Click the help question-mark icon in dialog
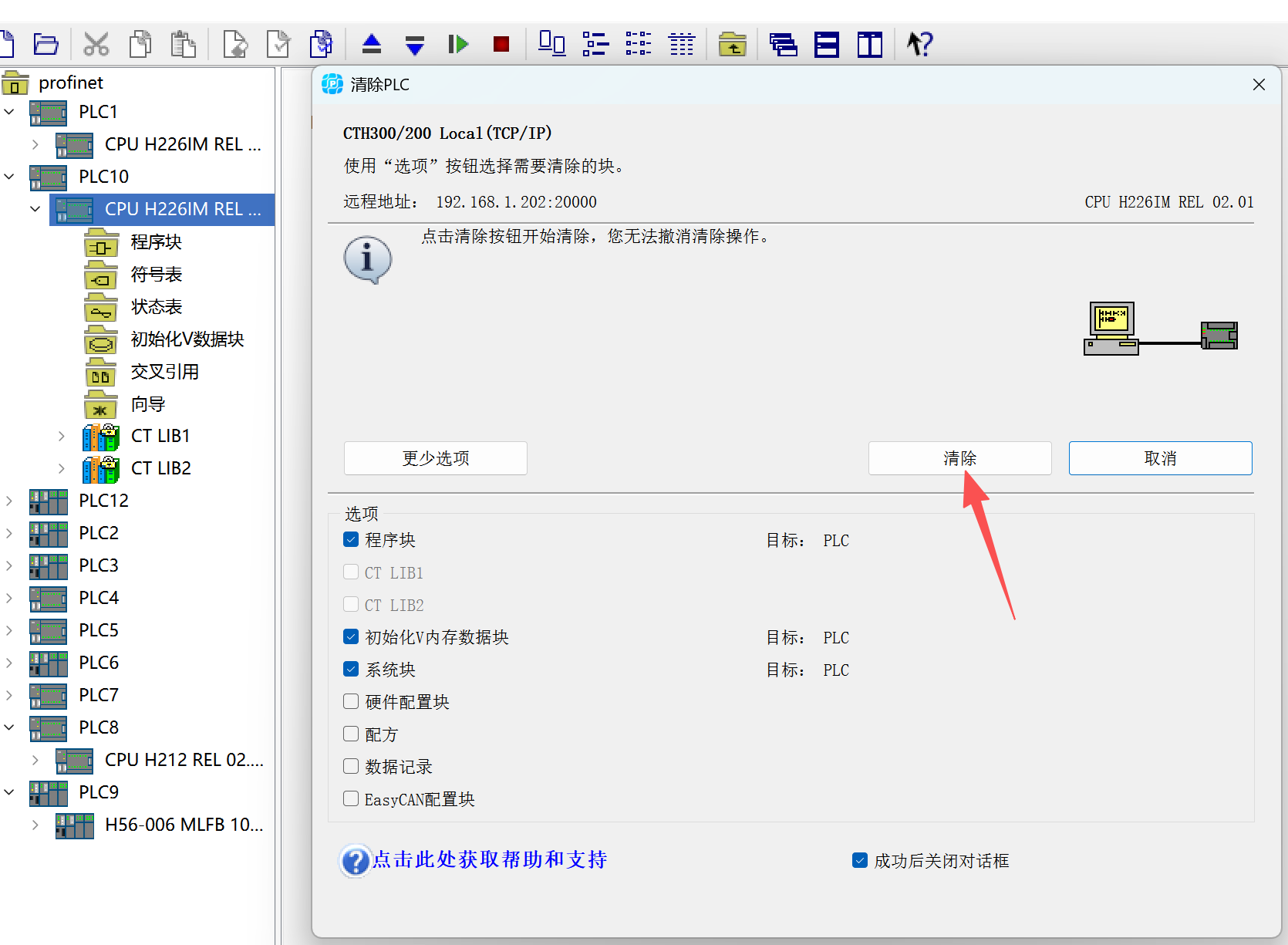Image resolution: width=1288 pixels, height=945 pixels. pyautogui.click(x=356, y=861)
